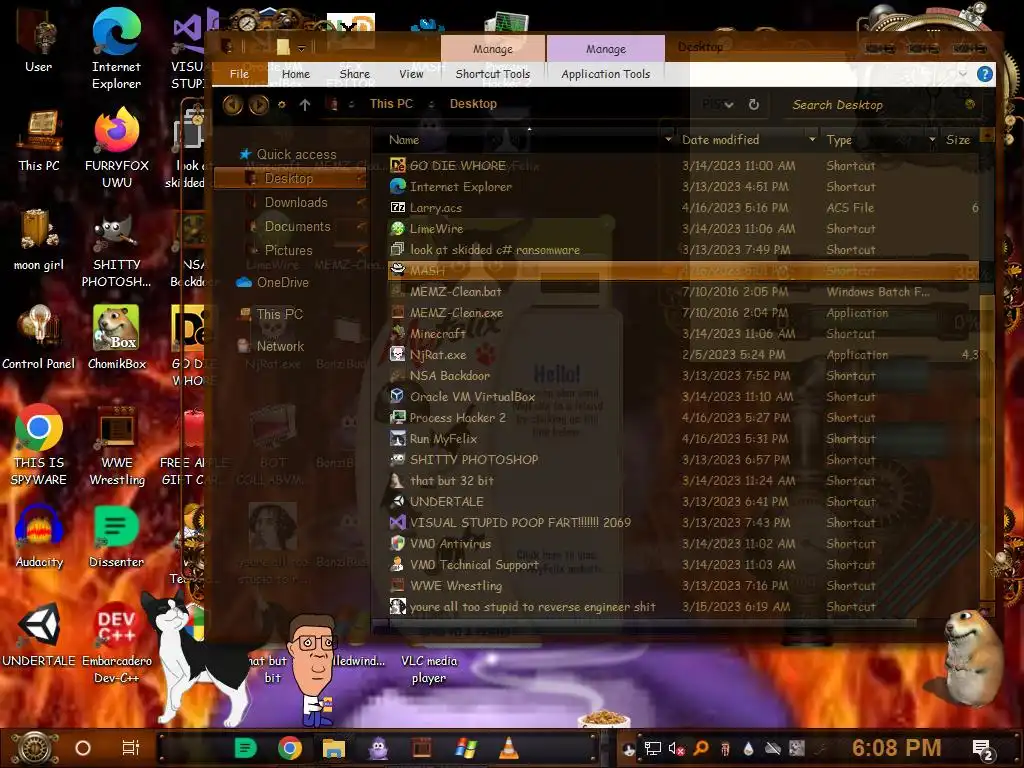
Task: Click the taskbar clock showing 6:08 PM
Action: [x=897, y=748]
